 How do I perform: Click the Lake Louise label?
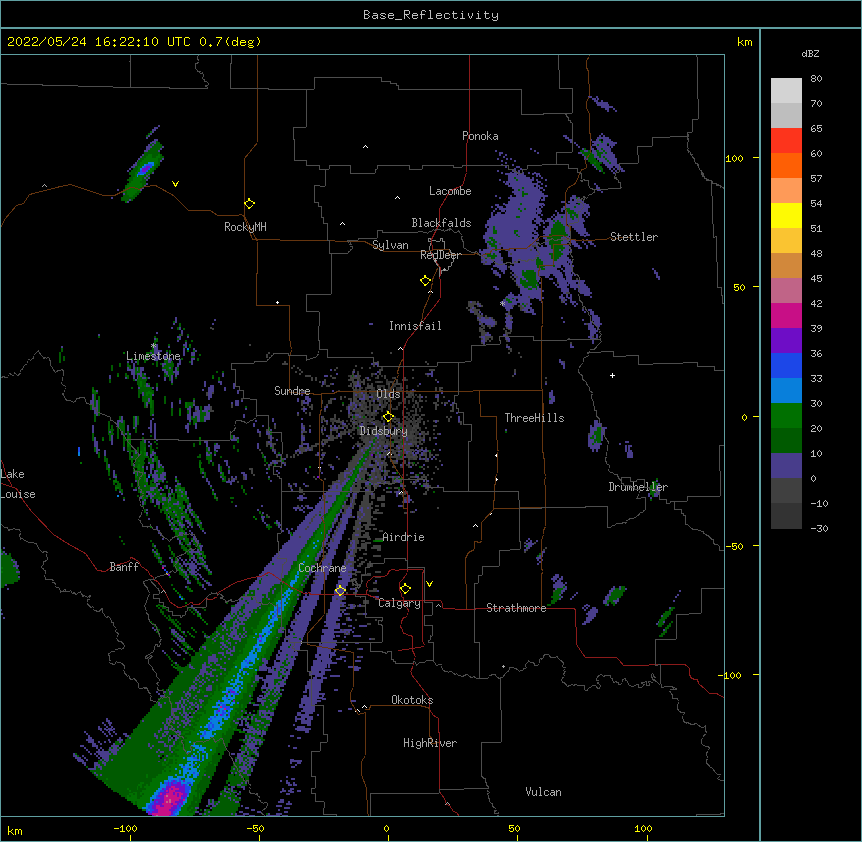[x=18, y=484]
